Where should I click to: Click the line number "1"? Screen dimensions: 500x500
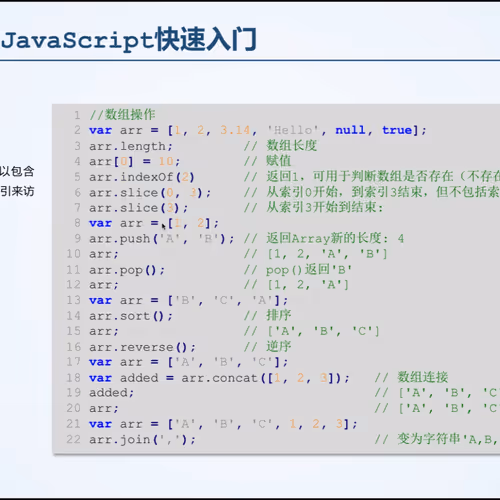coord(77,115)
